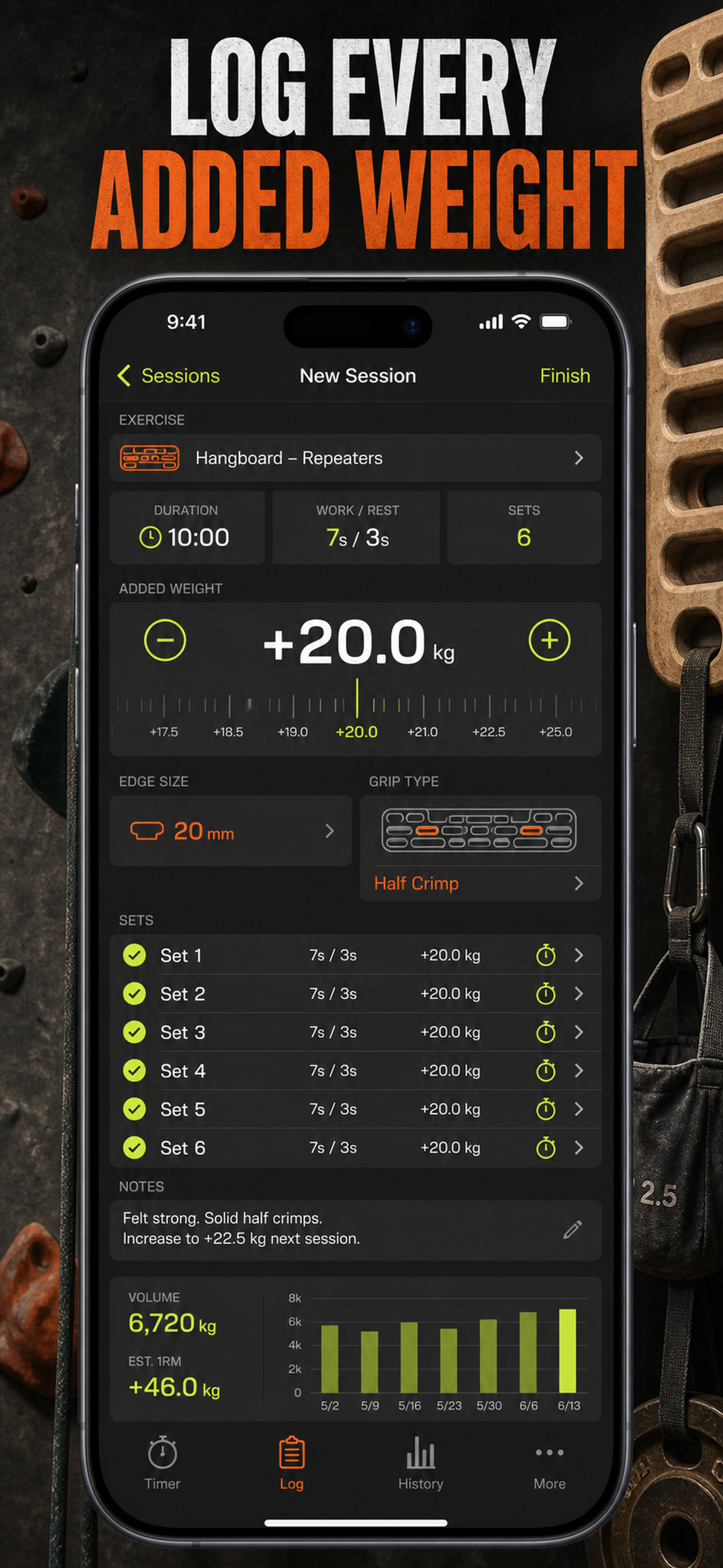Switch to the Log tab
The width and height of the screenshot is (723, 1568).
pyautogui.click(x=291, y=1464)
